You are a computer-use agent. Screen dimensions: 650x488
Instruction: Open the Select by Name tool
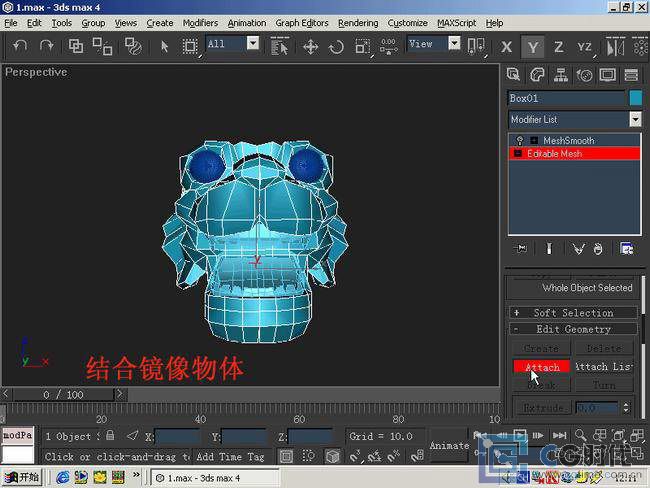click(279, 46)
